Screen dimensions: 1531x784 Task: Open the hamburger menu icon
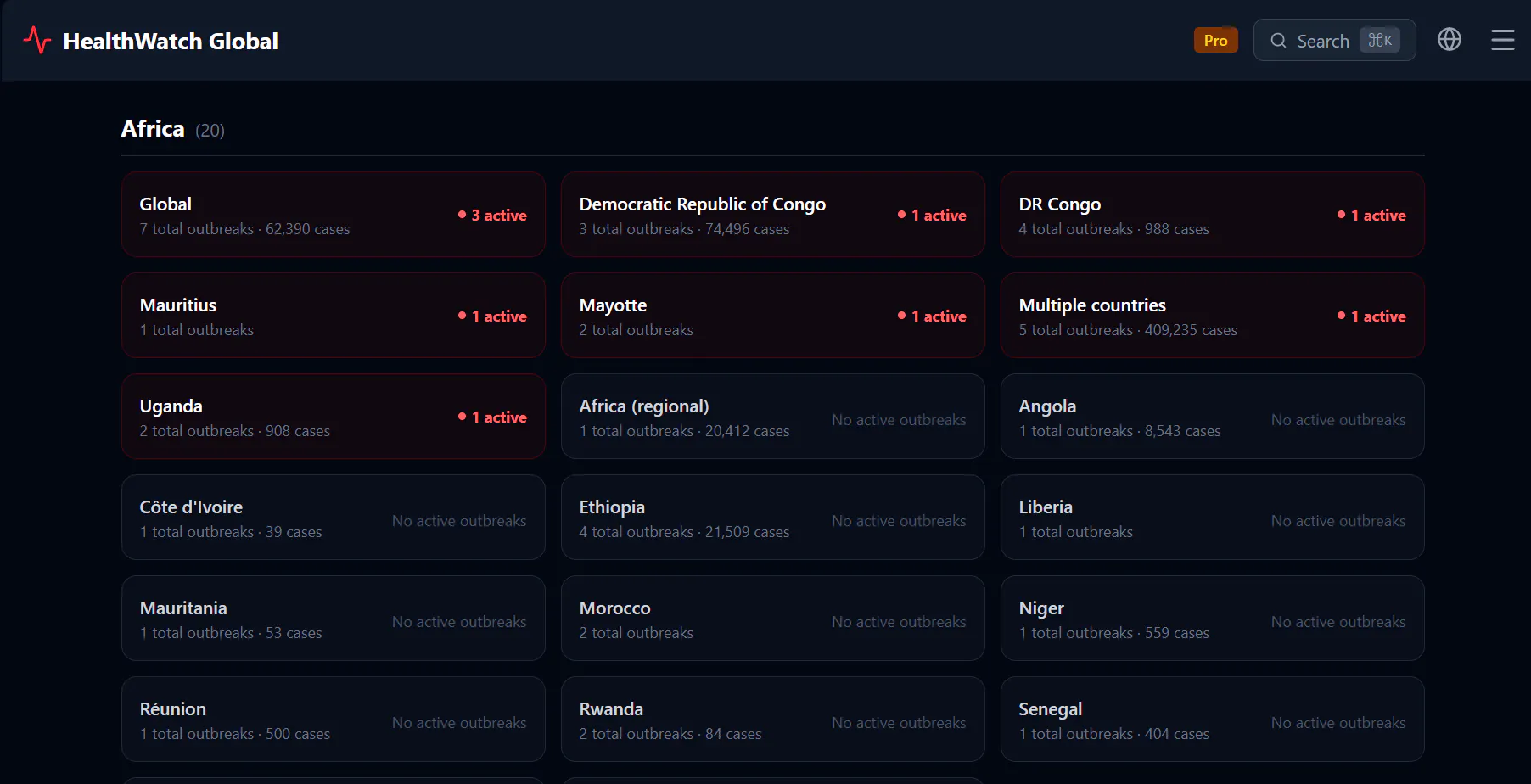tap(1503, 40)
